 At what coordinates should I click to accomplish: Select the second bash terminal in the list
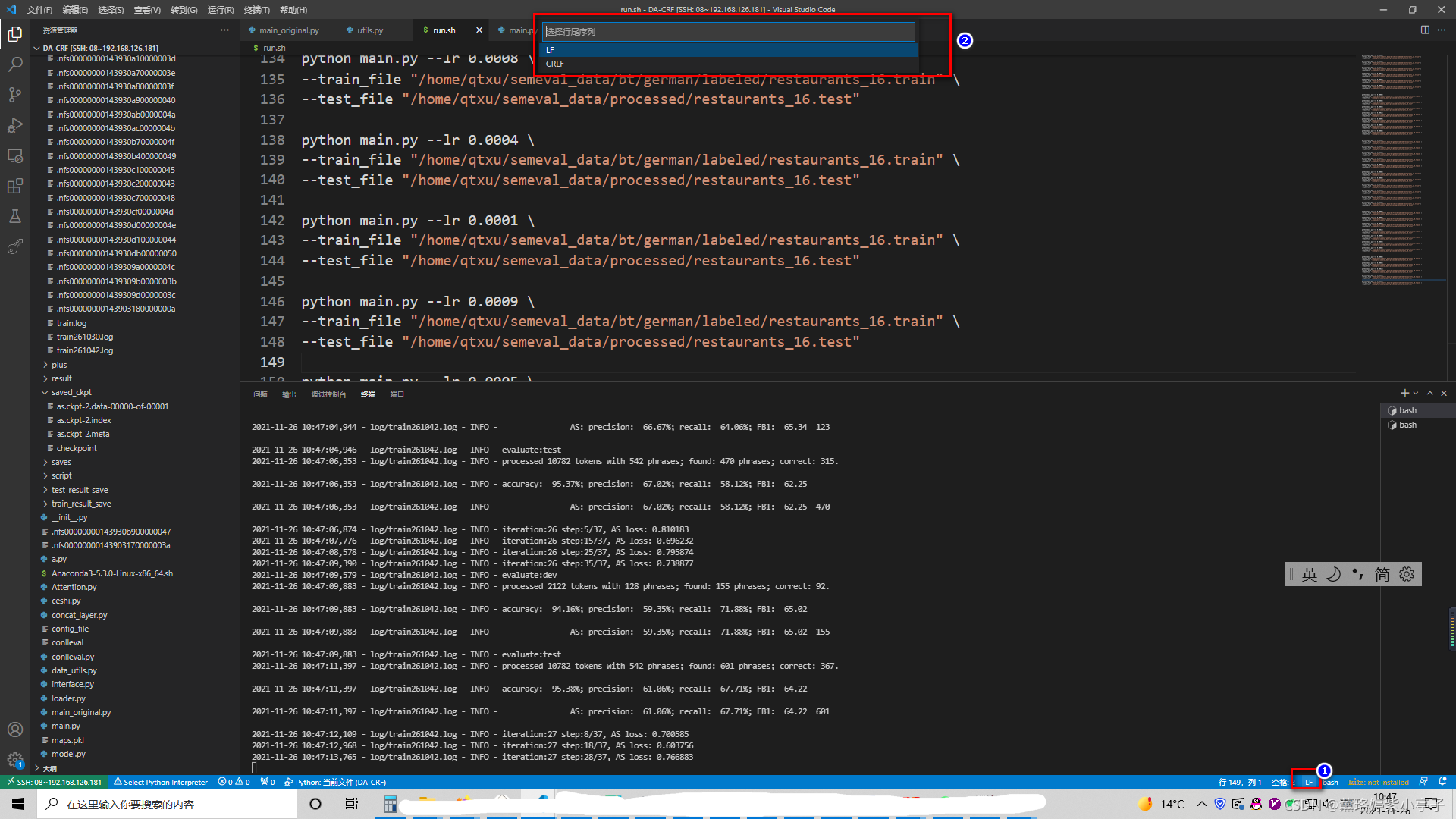pos(1407,425)
